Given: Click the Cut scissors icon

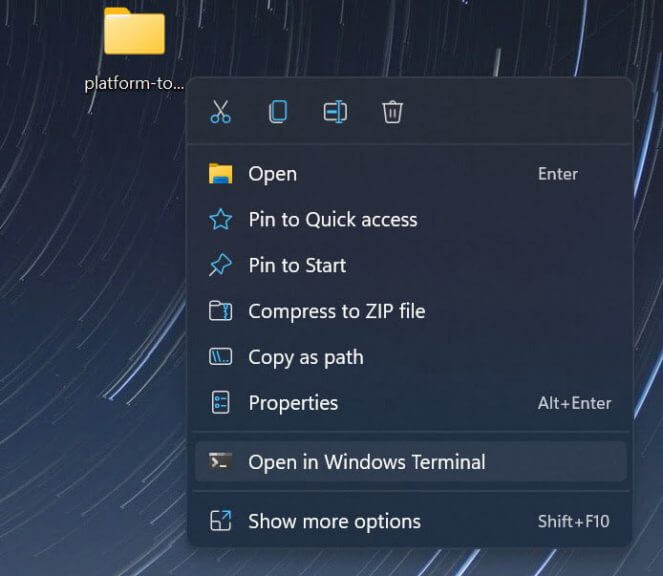Looking at the screenshot, I should [x=221, y=112].
